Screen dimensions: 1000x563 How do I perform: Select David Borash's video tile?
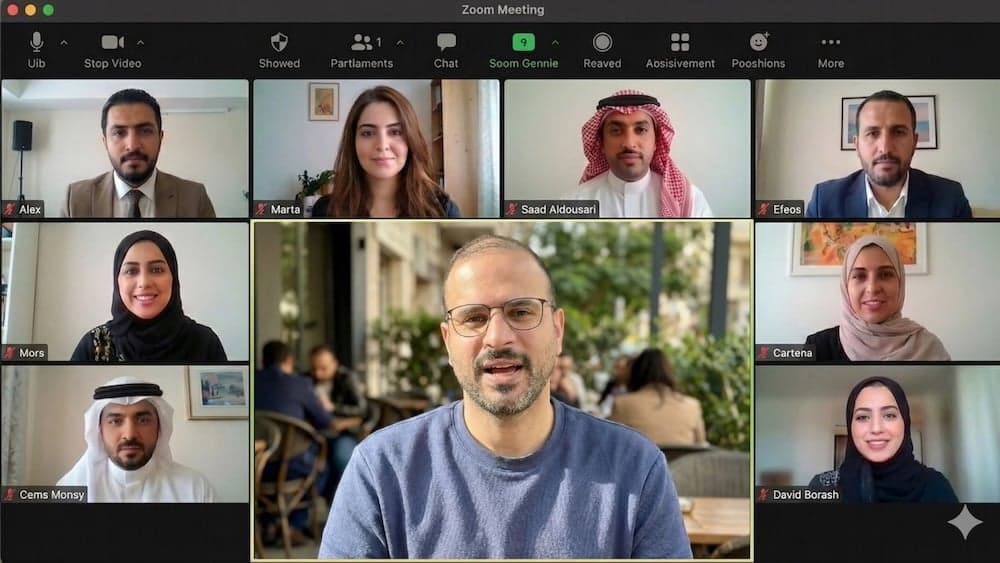coord(878,434)
